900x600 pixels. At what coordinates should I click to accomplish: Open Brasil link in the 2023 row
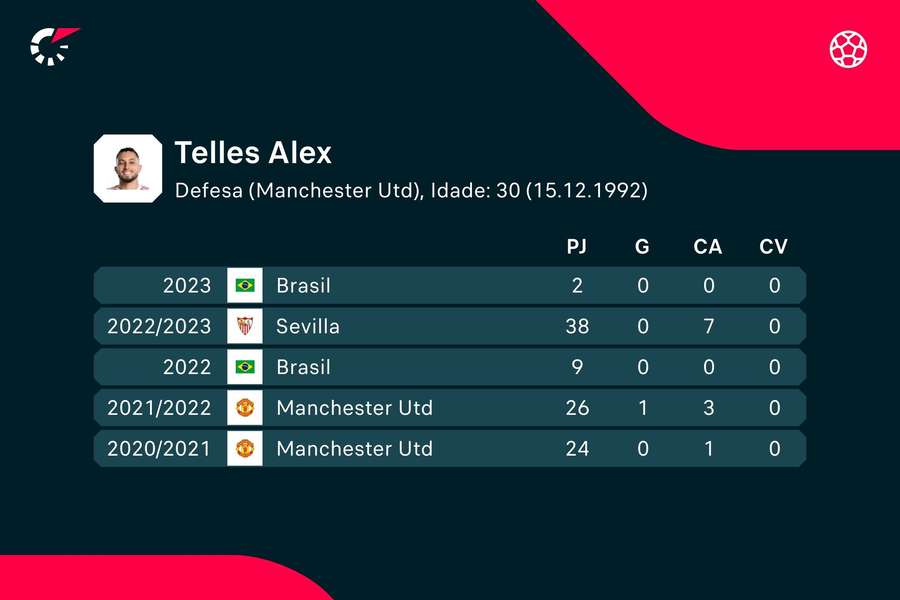(x=303, y=286)
